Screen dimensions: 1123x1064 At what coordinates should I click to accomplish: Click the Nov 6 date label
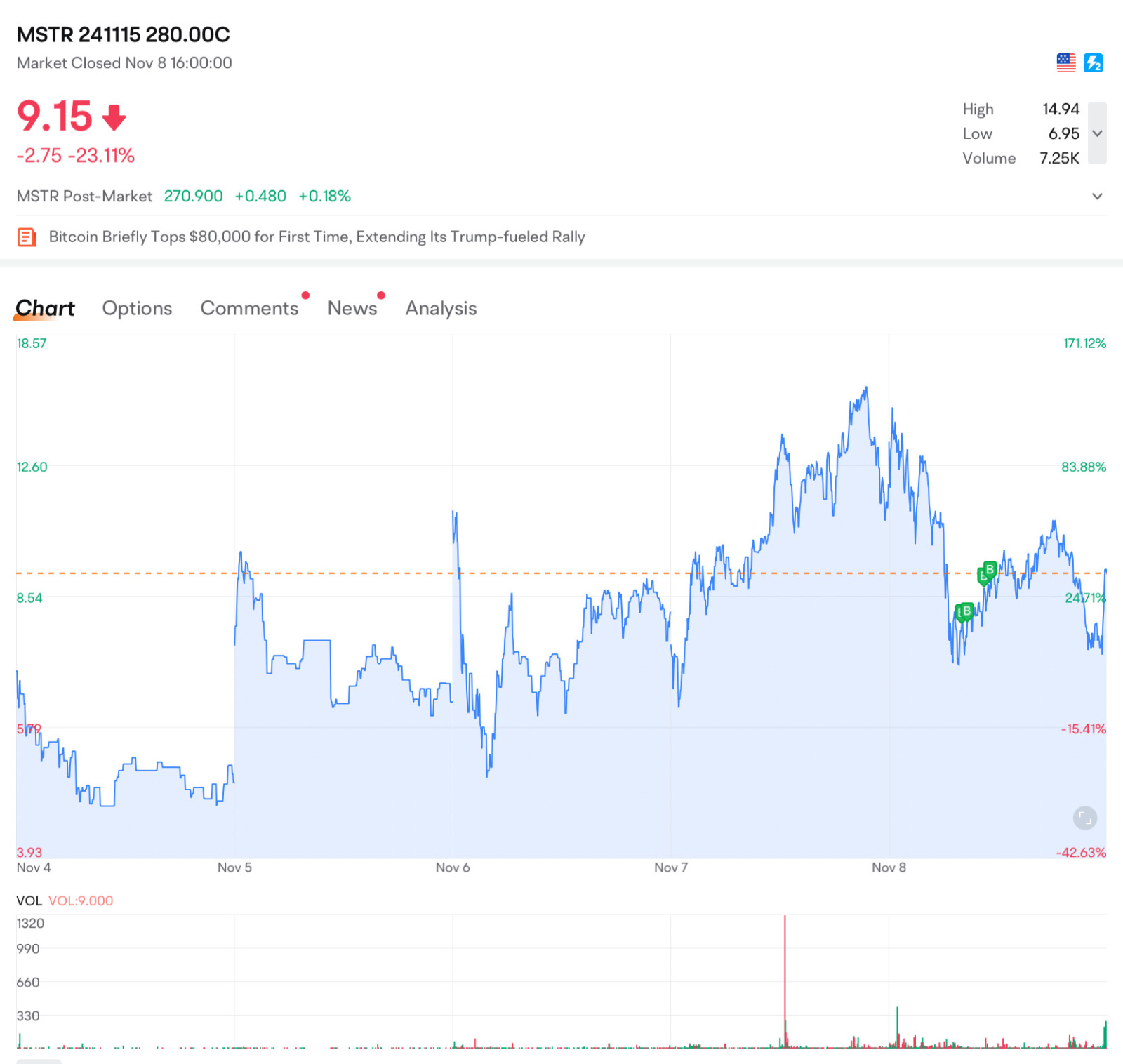coord(453,868)
